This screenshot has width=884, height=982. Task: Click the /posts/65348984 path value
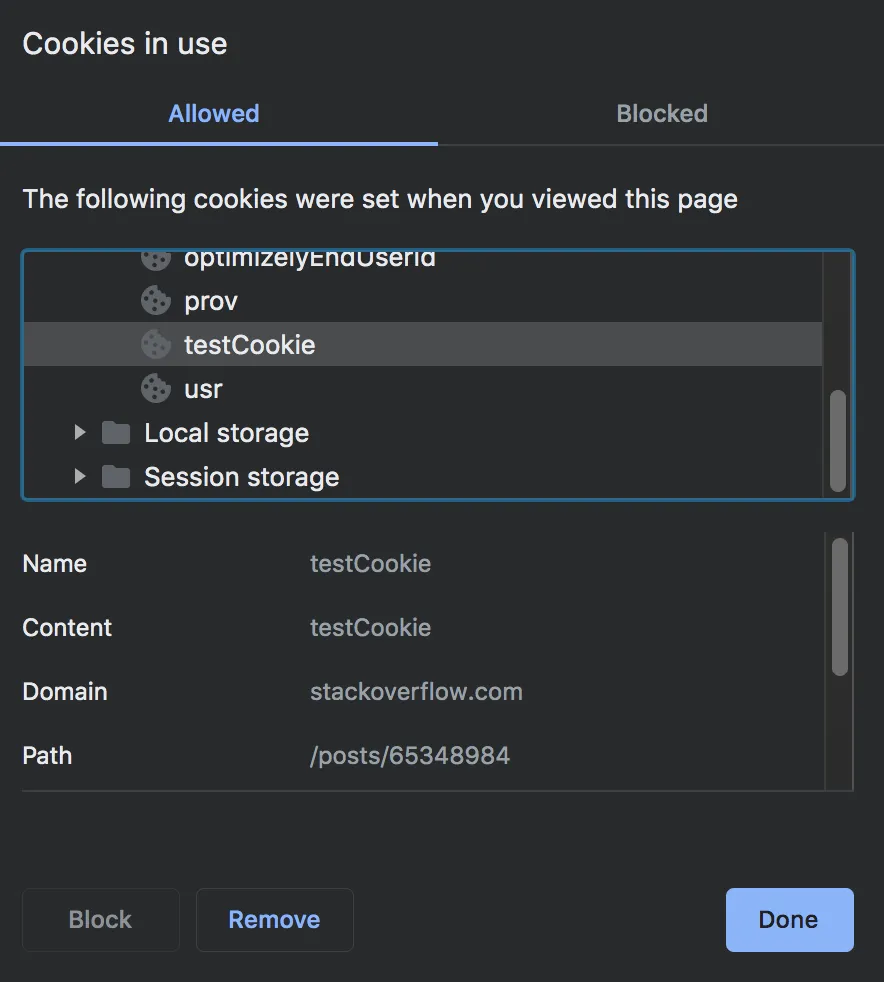[410, 756]
